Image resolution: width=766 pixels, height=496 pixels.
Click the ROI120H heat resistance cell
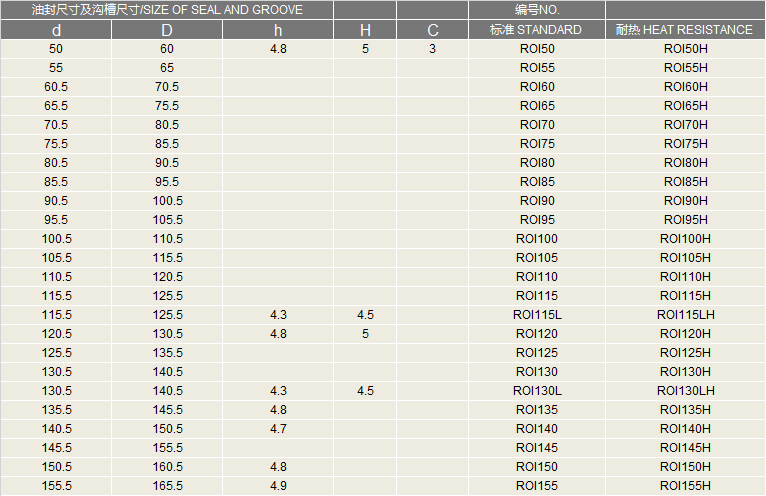[685, 334]
